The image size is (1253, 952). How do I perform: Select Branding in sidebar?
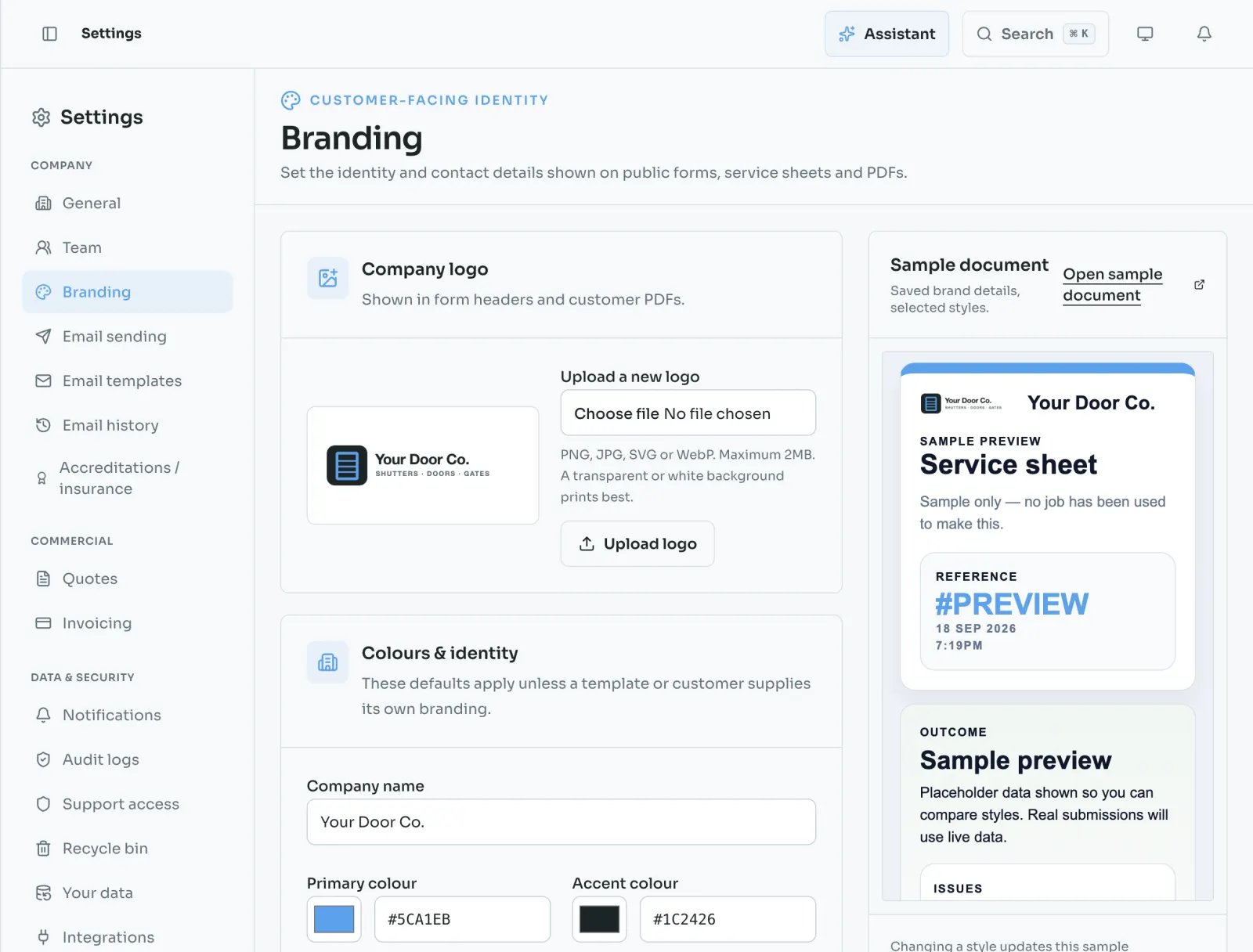click(128, 292)
